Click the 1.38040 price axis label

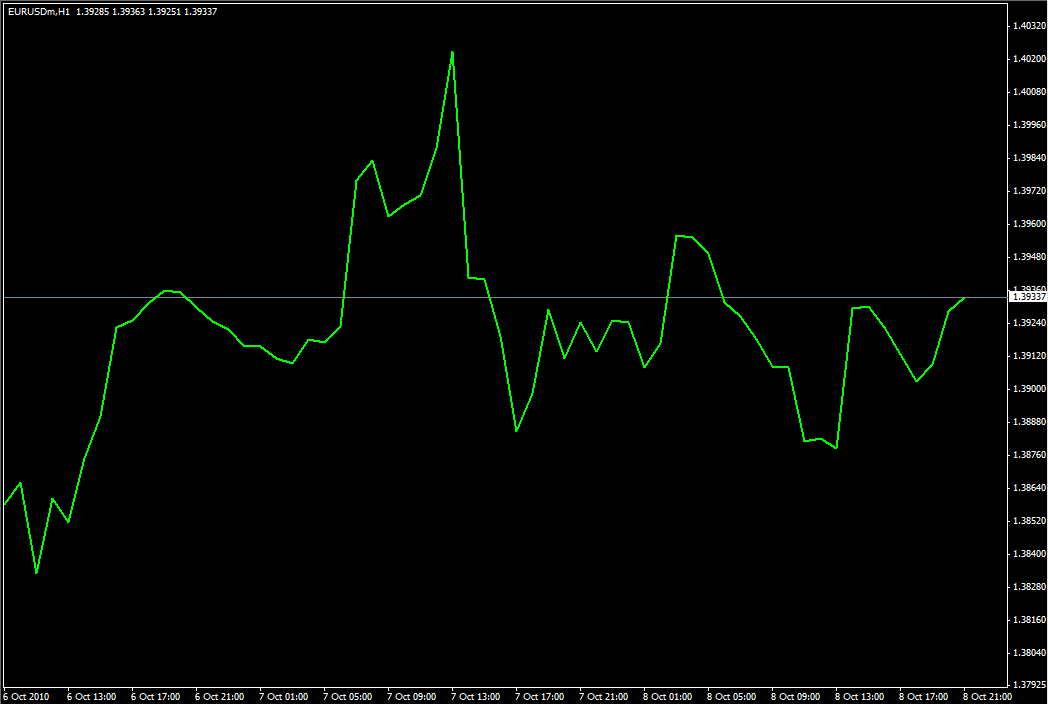pyautogui.click(x=1029, y=653)
